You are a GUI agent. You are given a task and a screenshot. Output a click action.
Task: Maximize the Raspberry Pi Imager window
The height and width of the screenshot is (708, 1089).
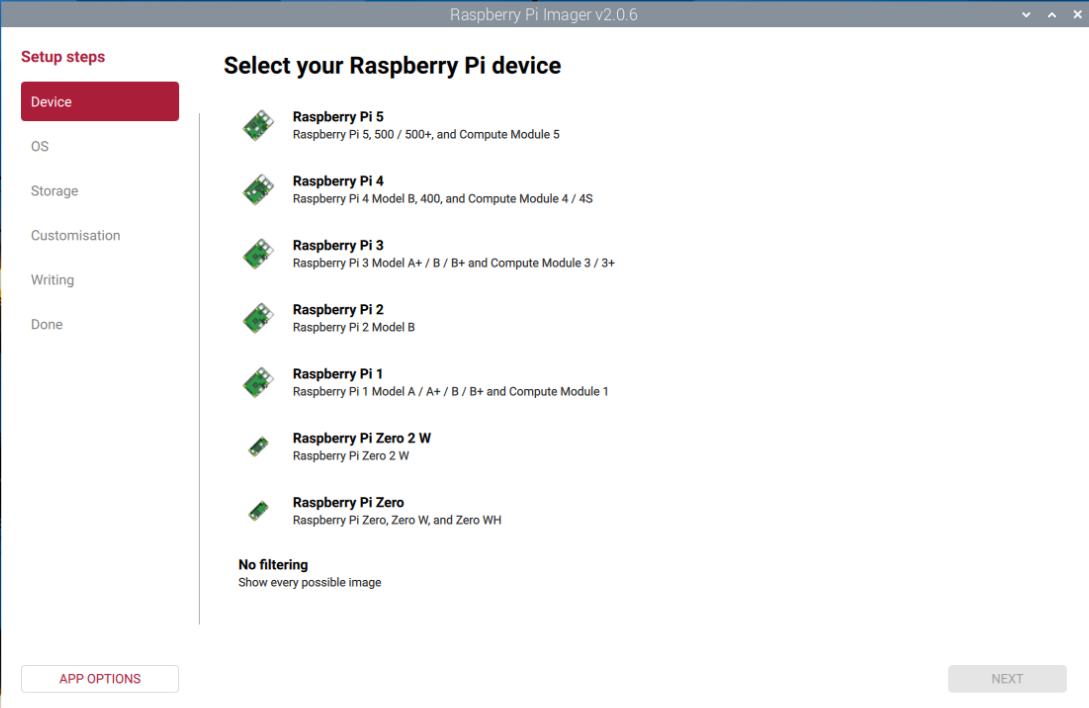point(1052,15)
